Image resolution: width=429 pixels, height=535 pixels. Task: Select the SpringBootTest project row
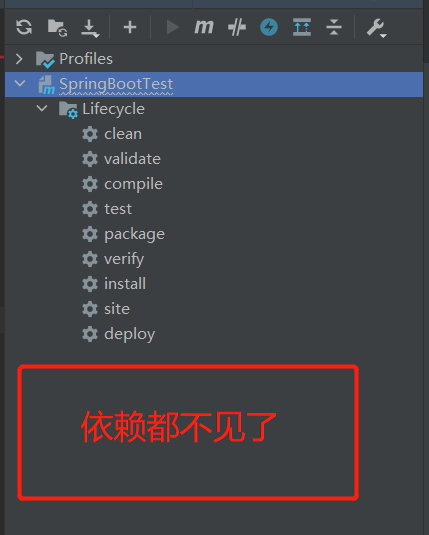pyautogui.click(x=214, y=84)
